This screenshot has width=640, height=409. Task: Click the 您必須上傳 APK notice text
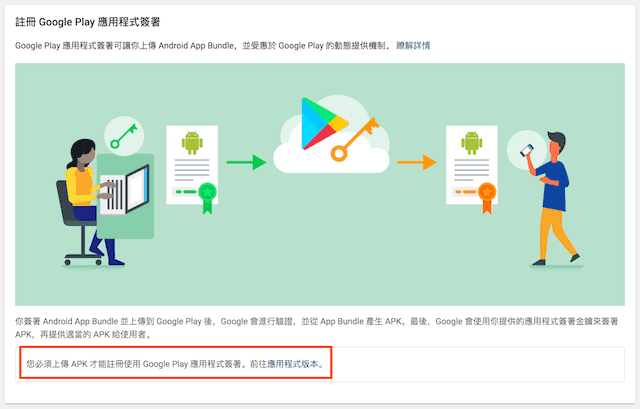tap(175, 364)
